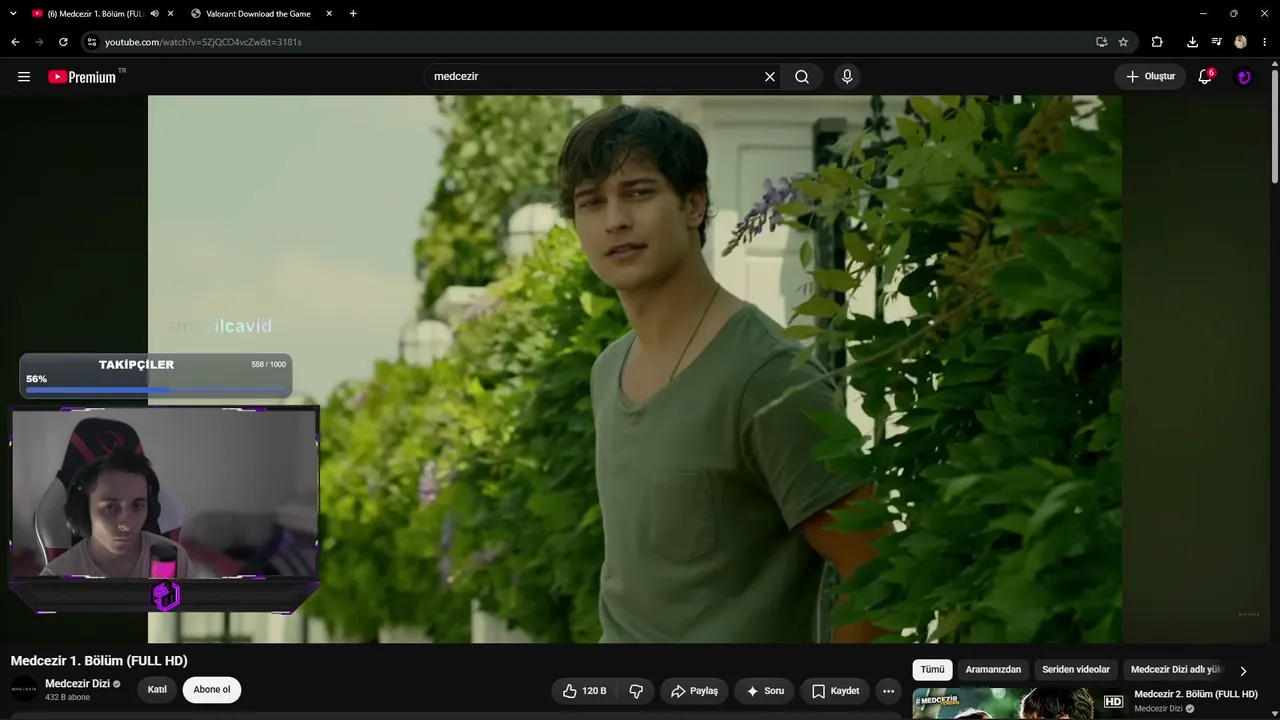Select the Medcezir Dizi adlı yük… chip
Screen dimensions: 1280x720
click(1176, 670)
